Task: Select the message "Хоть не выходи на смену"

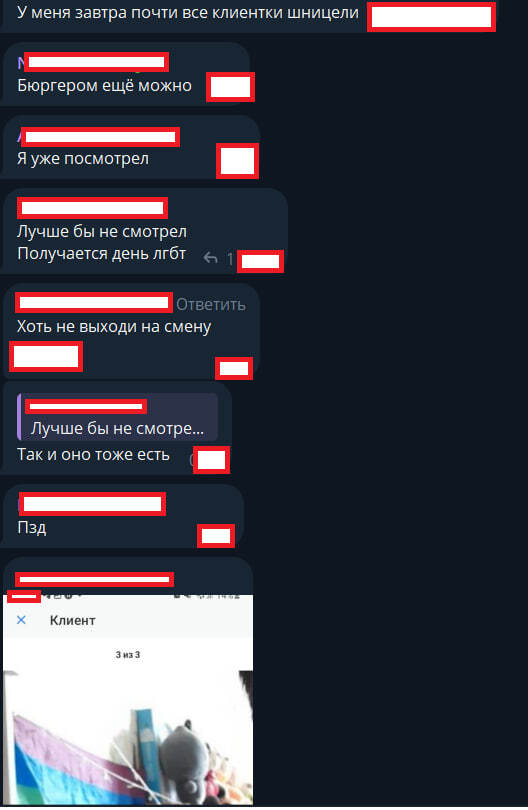Action: (x=114, y=326)
